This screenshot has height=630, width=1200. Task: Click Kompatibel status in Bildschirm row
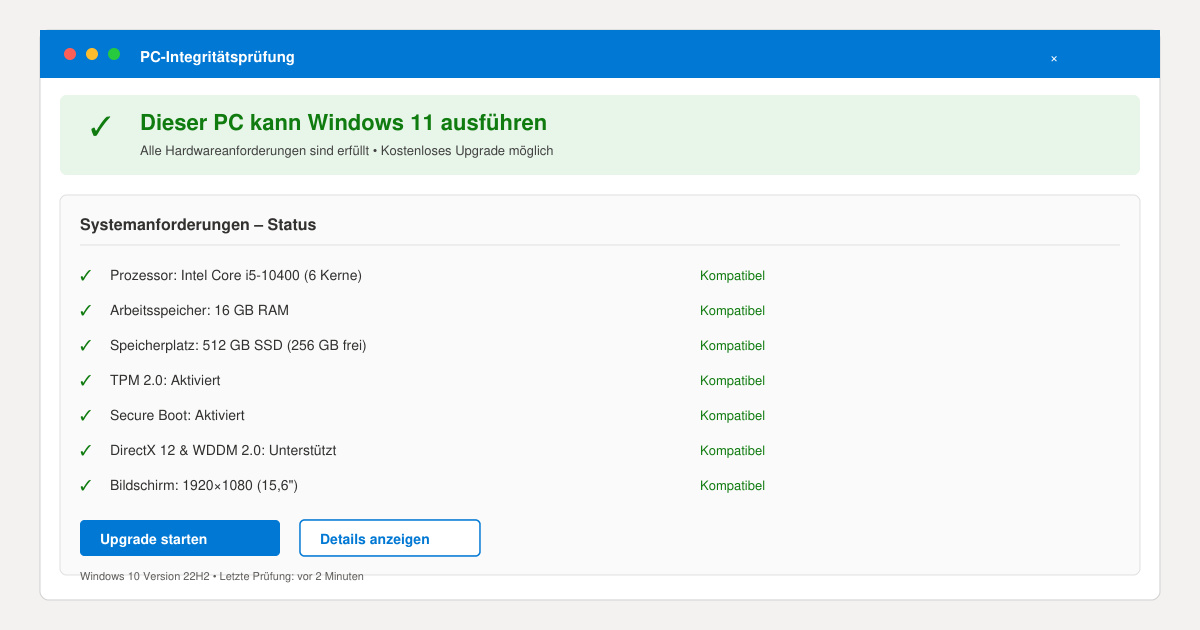732,486
